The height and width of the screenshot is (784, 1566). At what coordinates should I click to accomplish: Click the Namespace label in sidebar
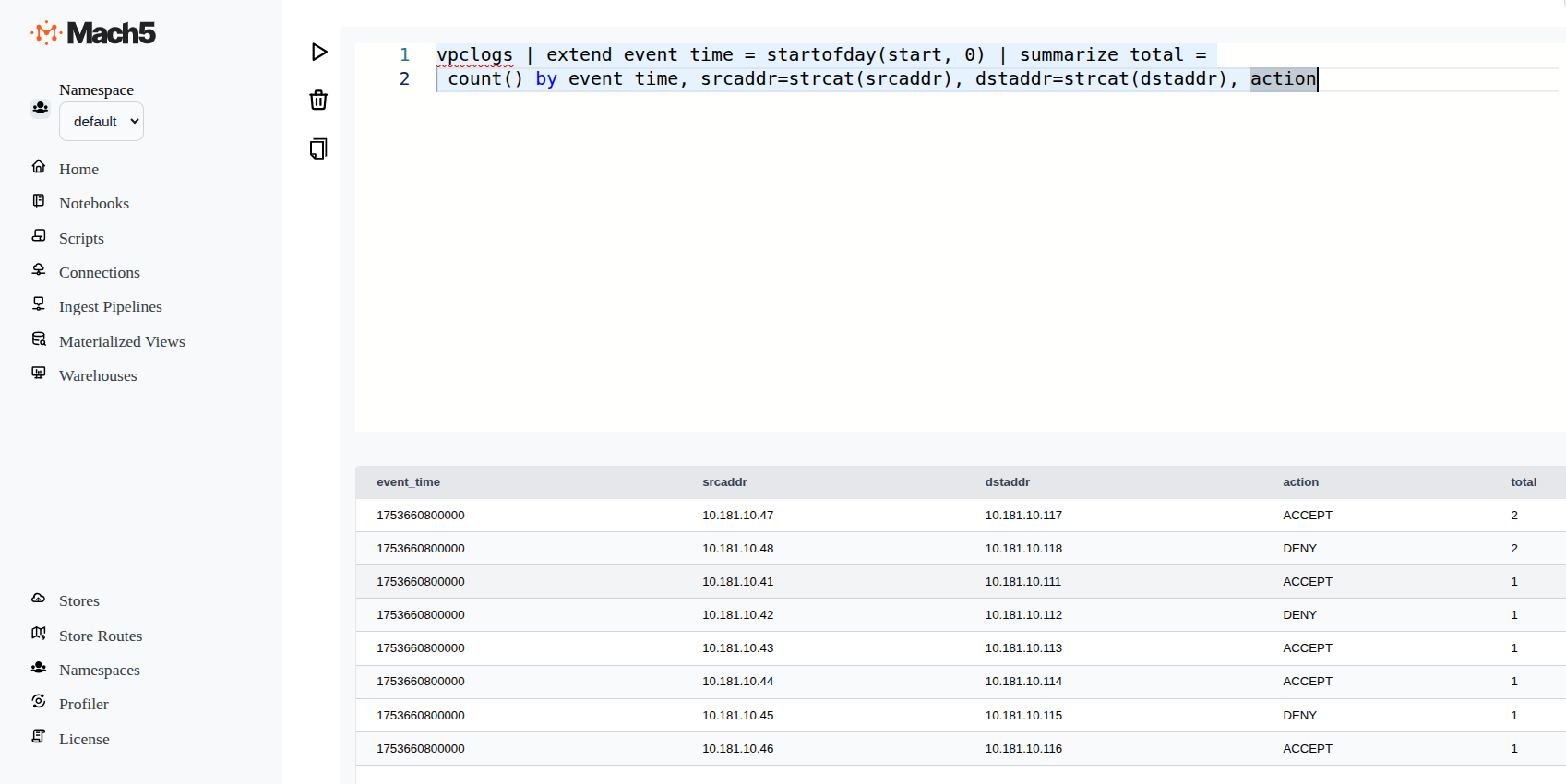[x=96, y=89]
